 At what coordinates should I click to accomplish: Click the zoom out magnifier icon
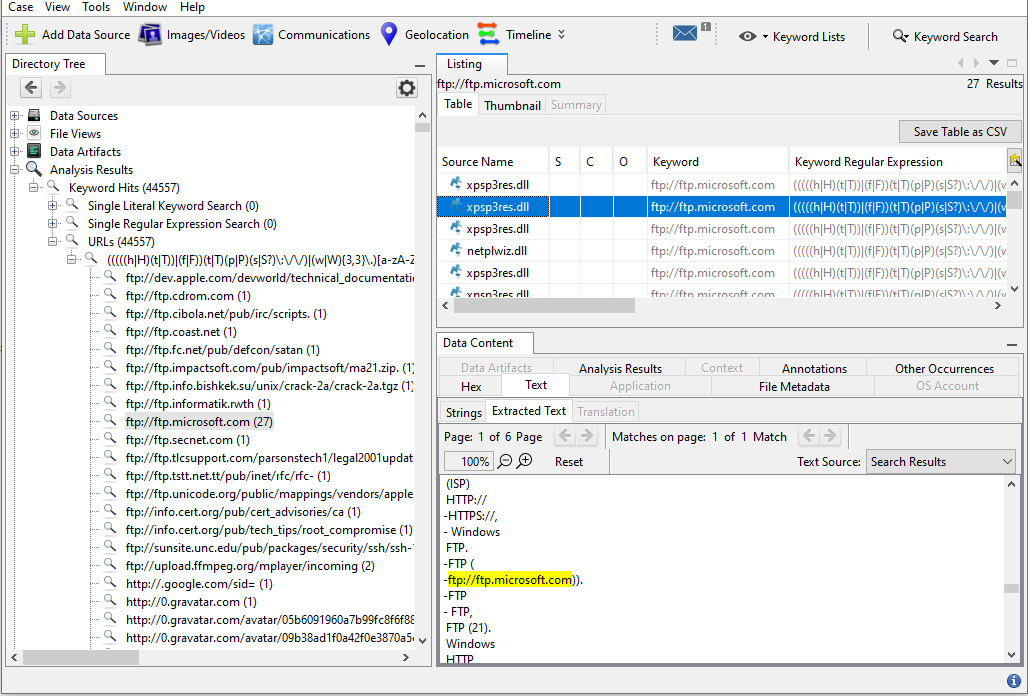(505, 461)
